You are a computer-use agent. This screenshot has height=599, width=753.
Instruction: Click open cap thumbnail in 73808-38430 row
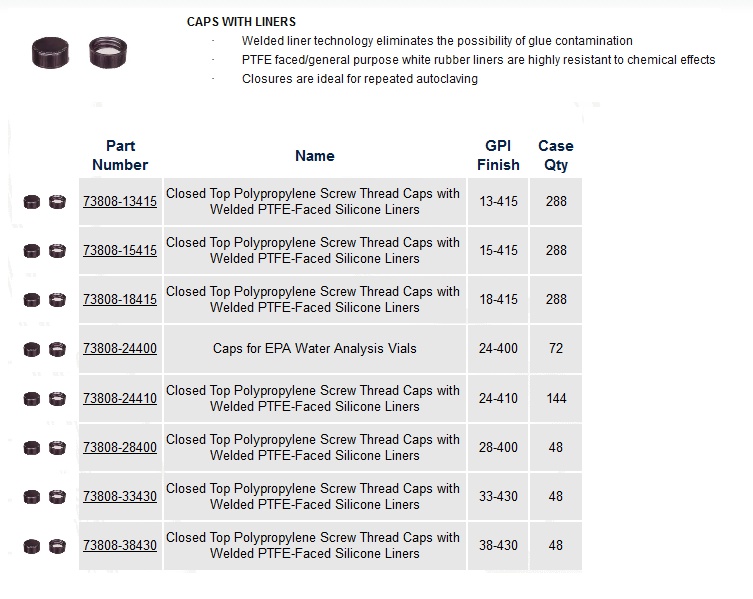[x=57, y=546]
